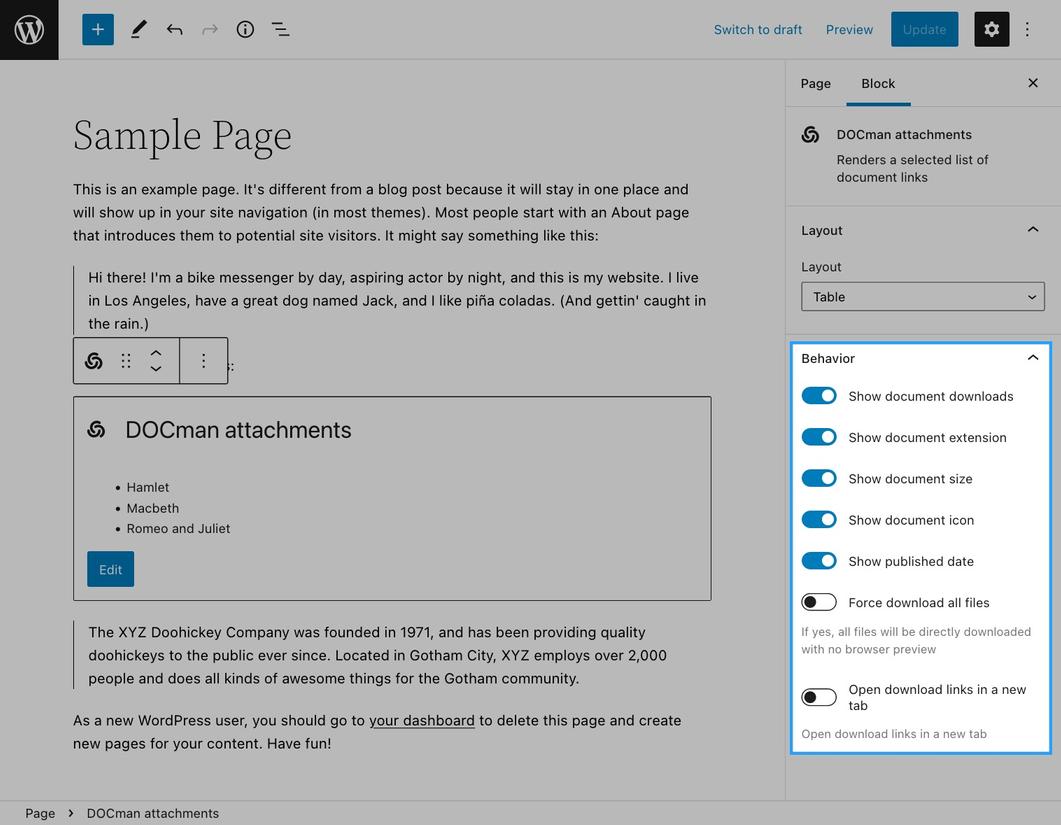1061x825 pixels.
Task: Select the Block tab in sidebar
Action: coord(878,83)
